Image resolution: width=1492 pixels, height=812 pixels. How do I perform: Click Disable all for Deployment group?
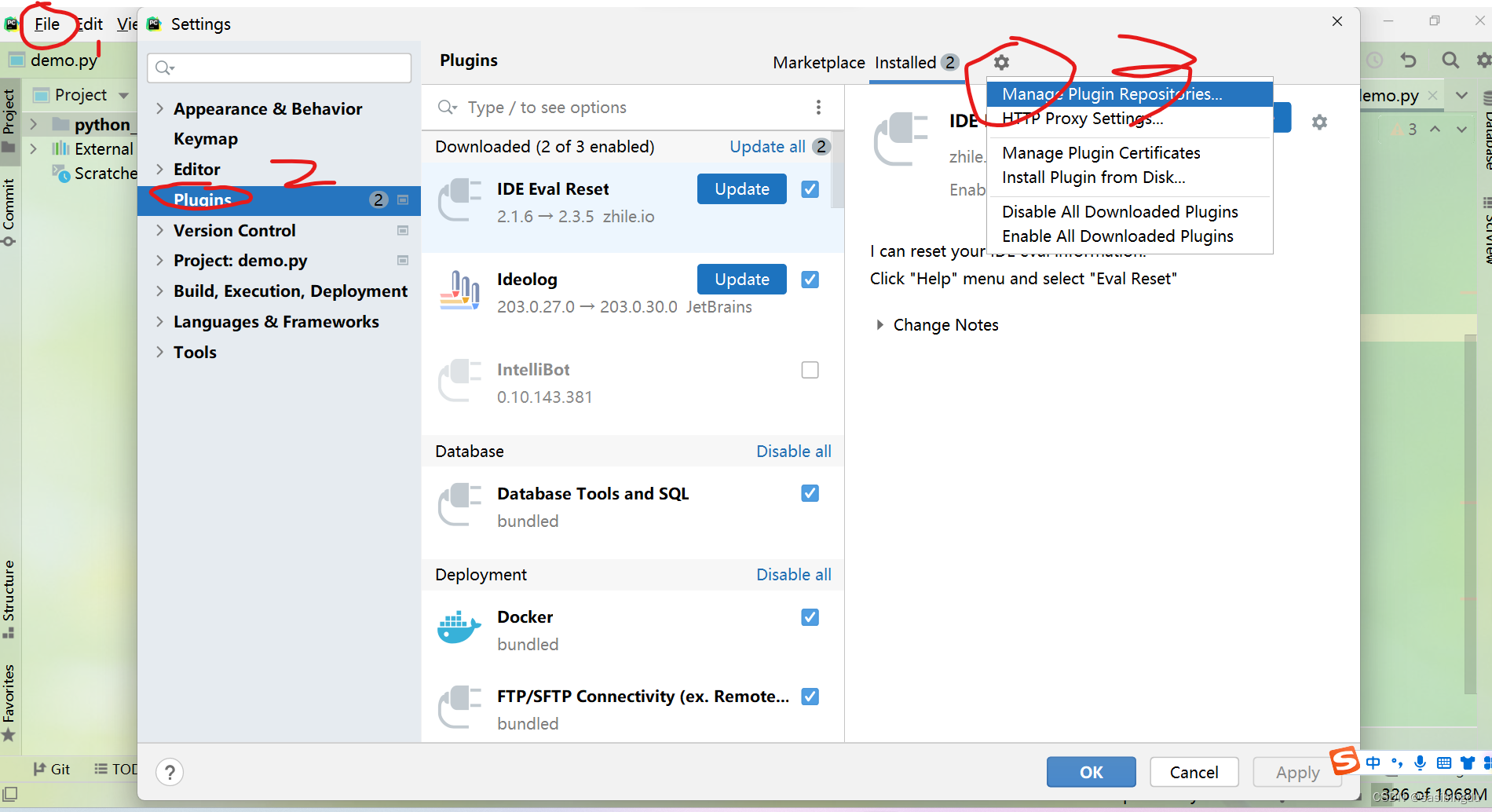pyautogui.click(x=793, y=575)
